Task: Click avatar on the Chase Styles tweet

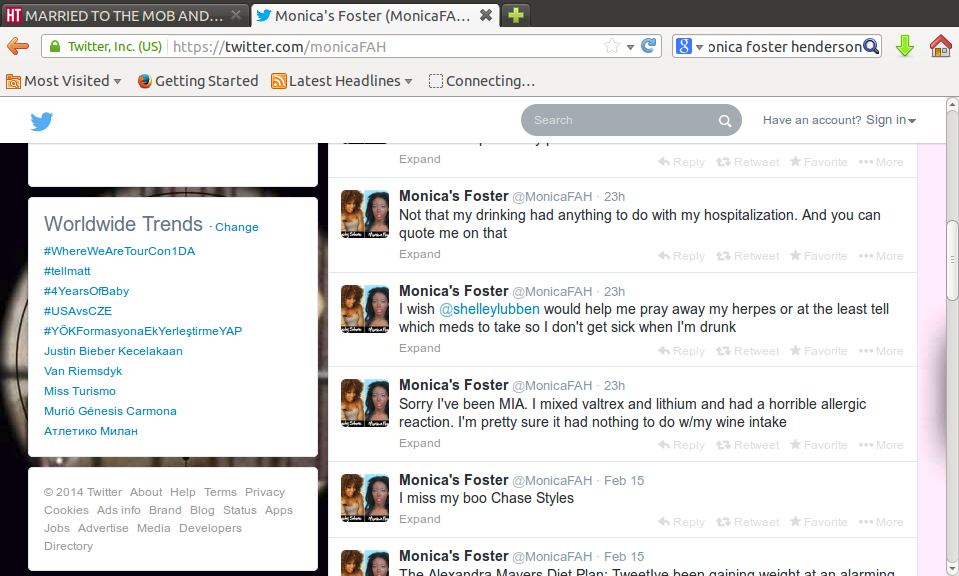Action: (365, 498)
